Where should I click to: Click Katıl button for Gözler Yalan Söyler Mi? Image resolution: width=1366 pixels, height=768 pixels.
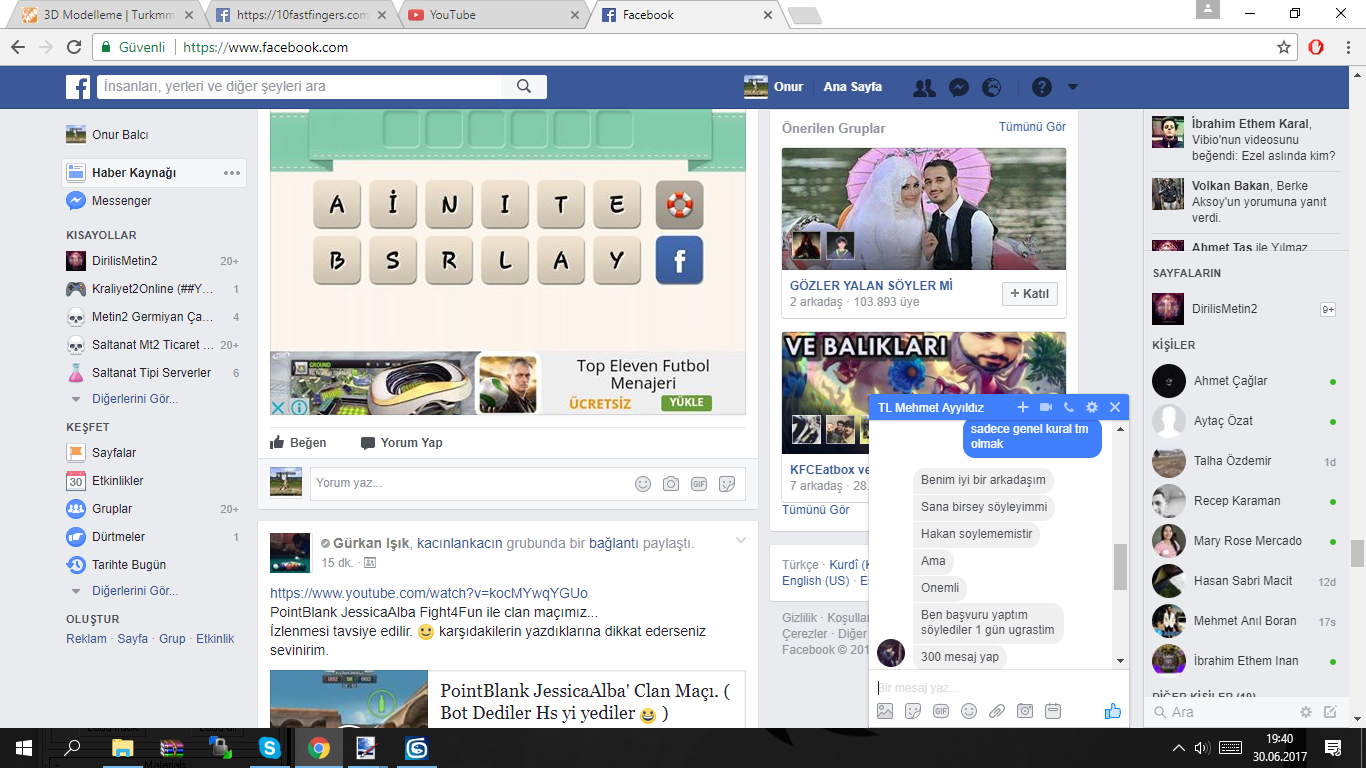1029,294
